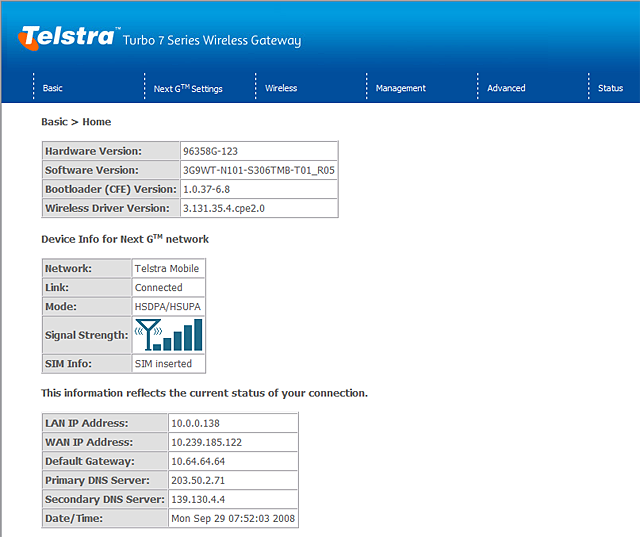This screenshot has height=537, width=640.
Task: Click the Link label
Action: (x=57, y=287)
